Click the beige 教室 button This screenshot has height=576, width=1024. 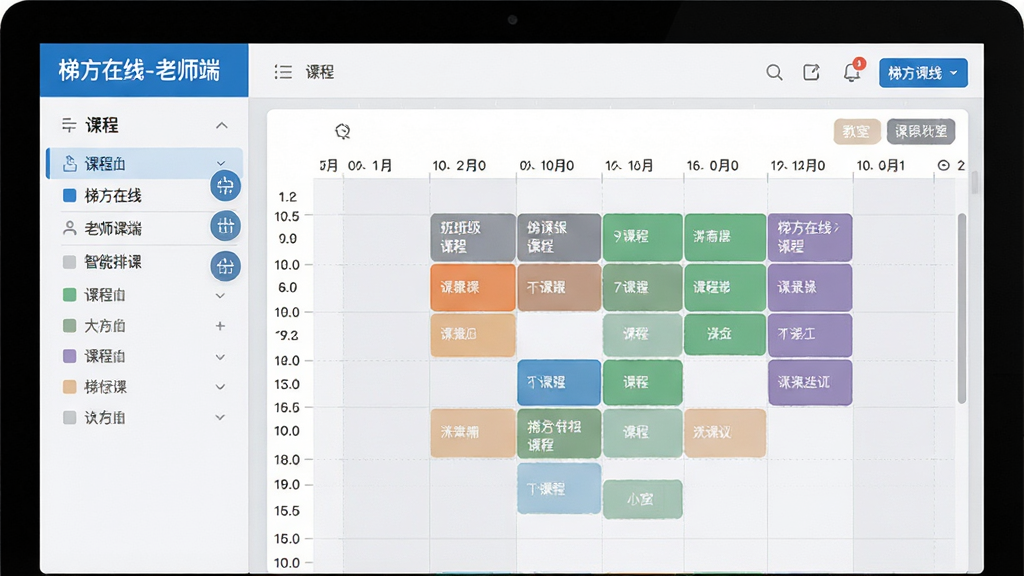tap(856, 131)
